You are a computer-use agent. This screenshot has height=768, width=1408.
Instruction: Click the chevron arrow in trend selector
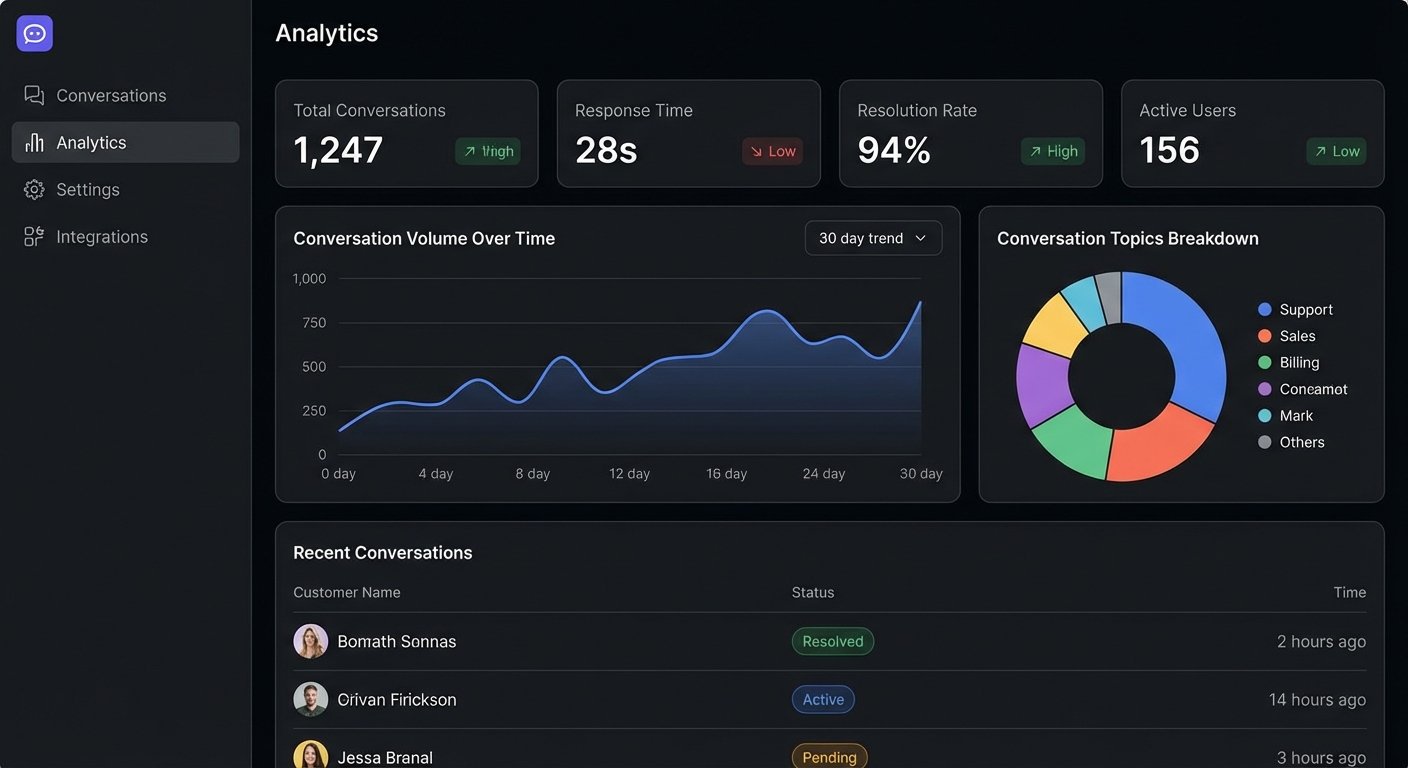[921, 238]
